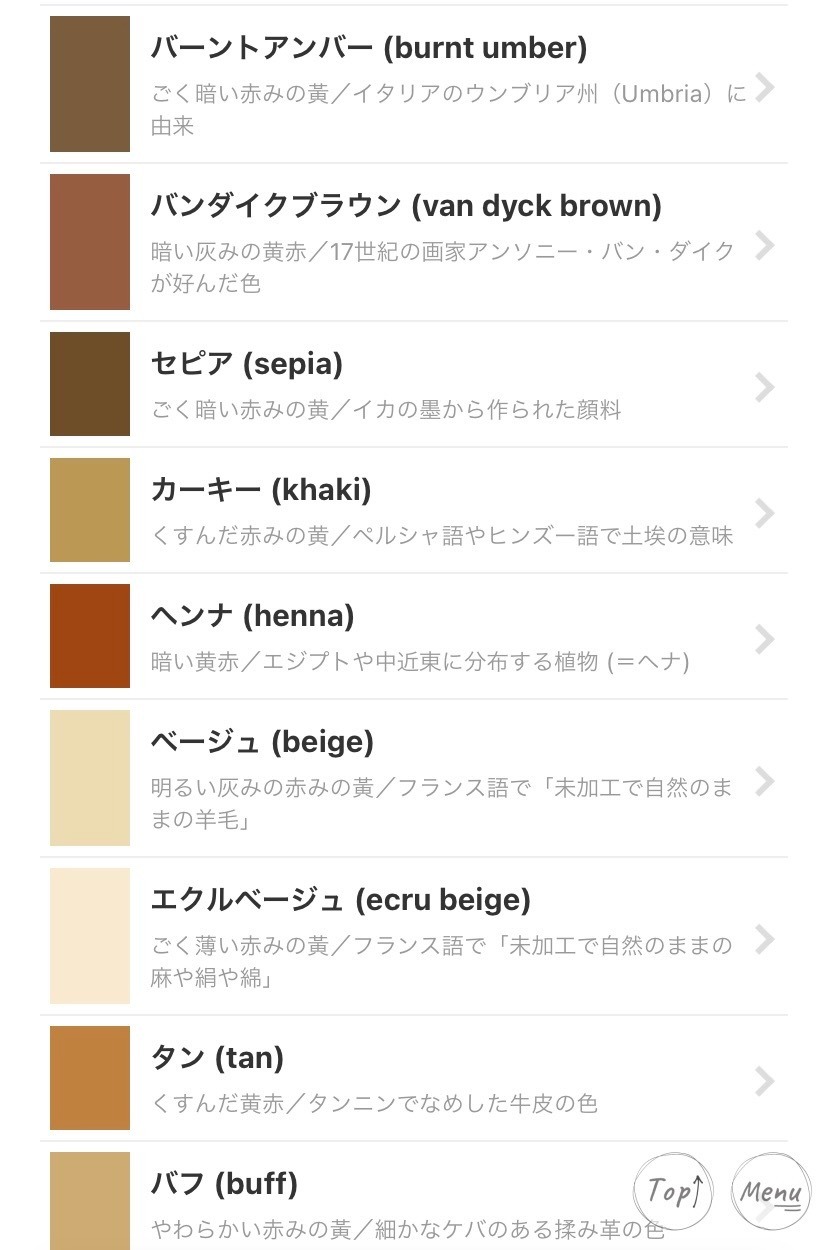Tap the ecru beige row arrow

pyautogui.click(x=765, y=940)
